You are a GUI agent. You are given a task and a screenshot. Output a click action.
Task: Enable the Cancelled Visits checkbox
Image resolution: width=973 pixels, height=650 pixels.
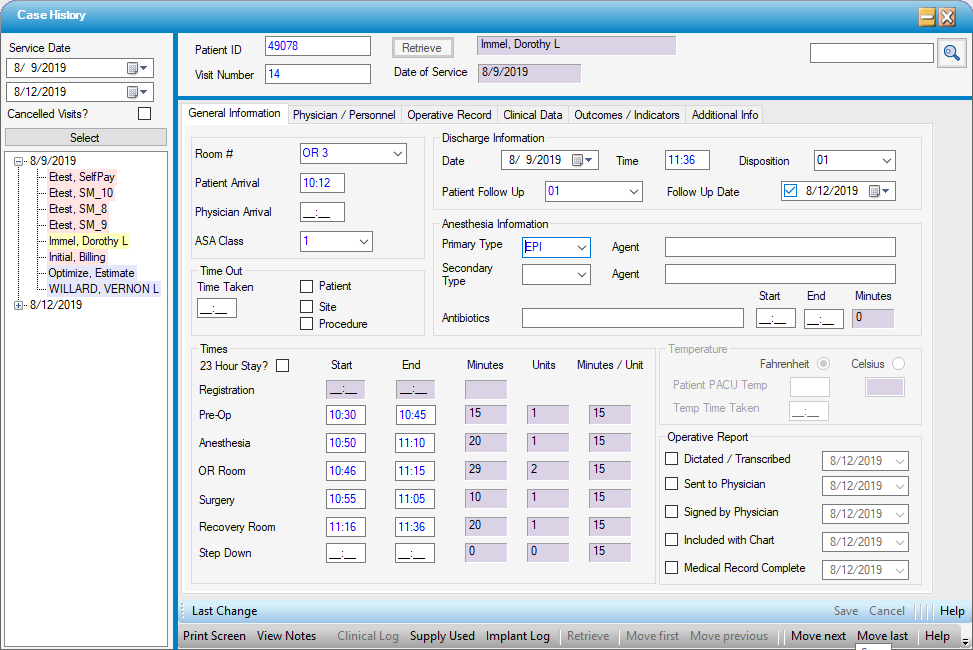coord(144,114)
